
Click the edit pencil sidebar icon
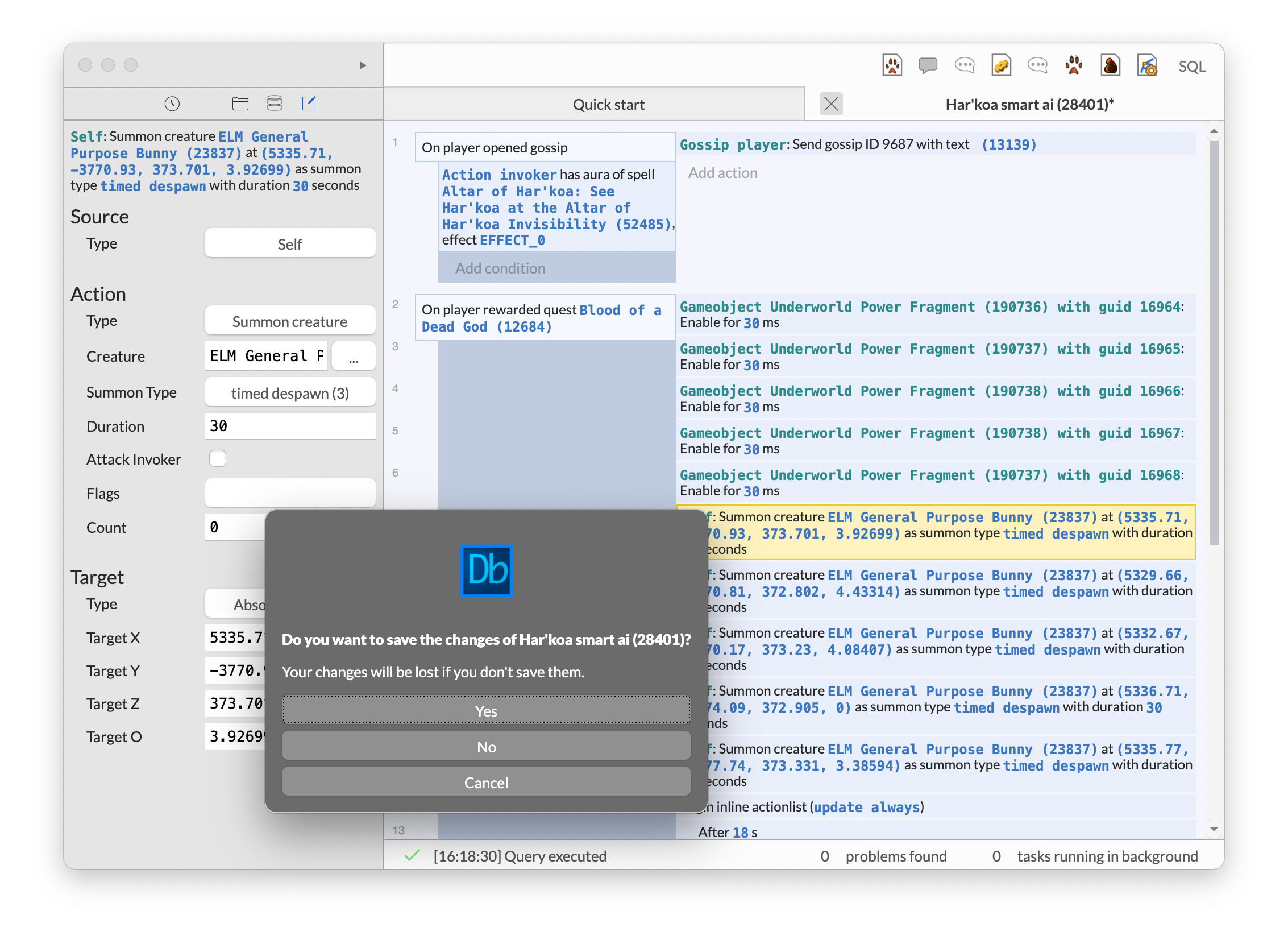point(309,104)
